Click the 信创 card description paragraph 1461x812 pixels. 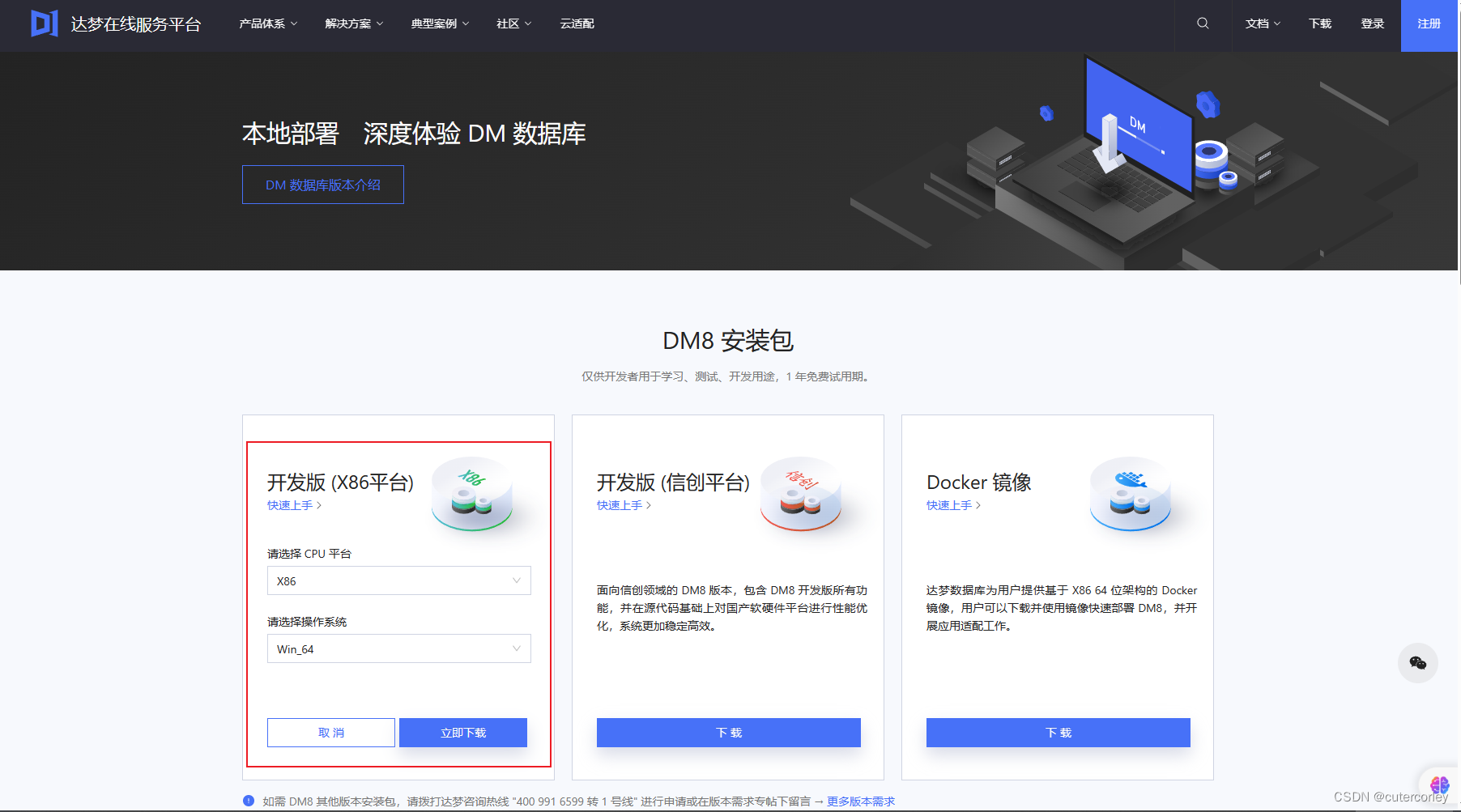point(732,608)
